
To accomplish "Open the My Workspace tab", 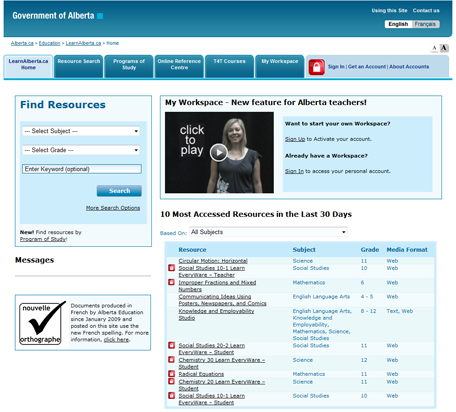I will [x=280, y=66].
